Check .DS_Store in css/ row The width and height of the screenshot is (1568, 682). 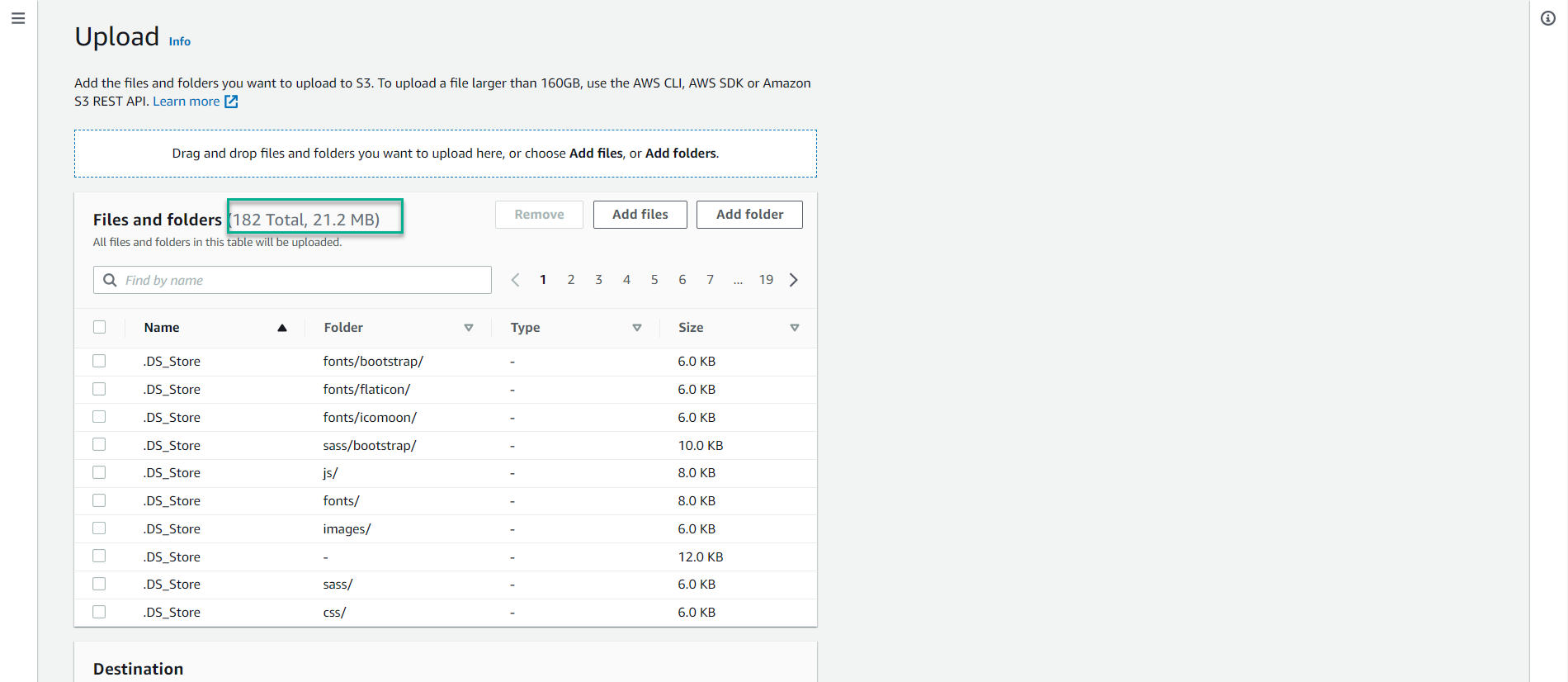click(99, 612)
